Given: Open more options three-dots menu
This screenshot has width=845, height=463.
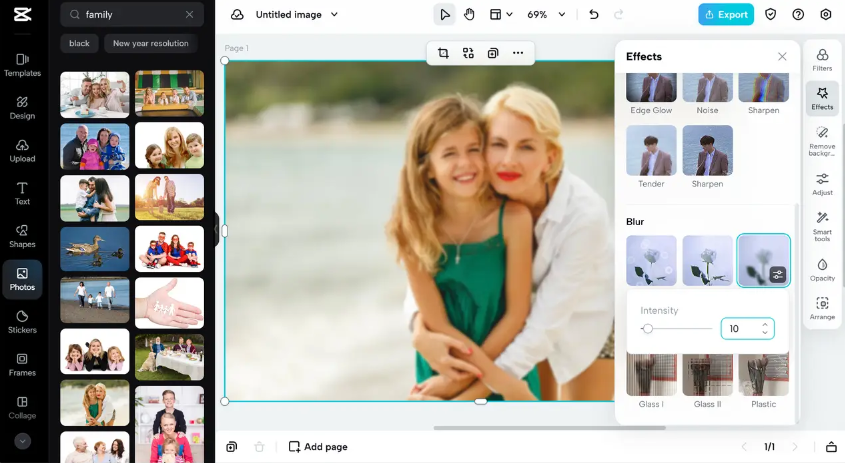Looking at the screenshot, I should 518,53.
